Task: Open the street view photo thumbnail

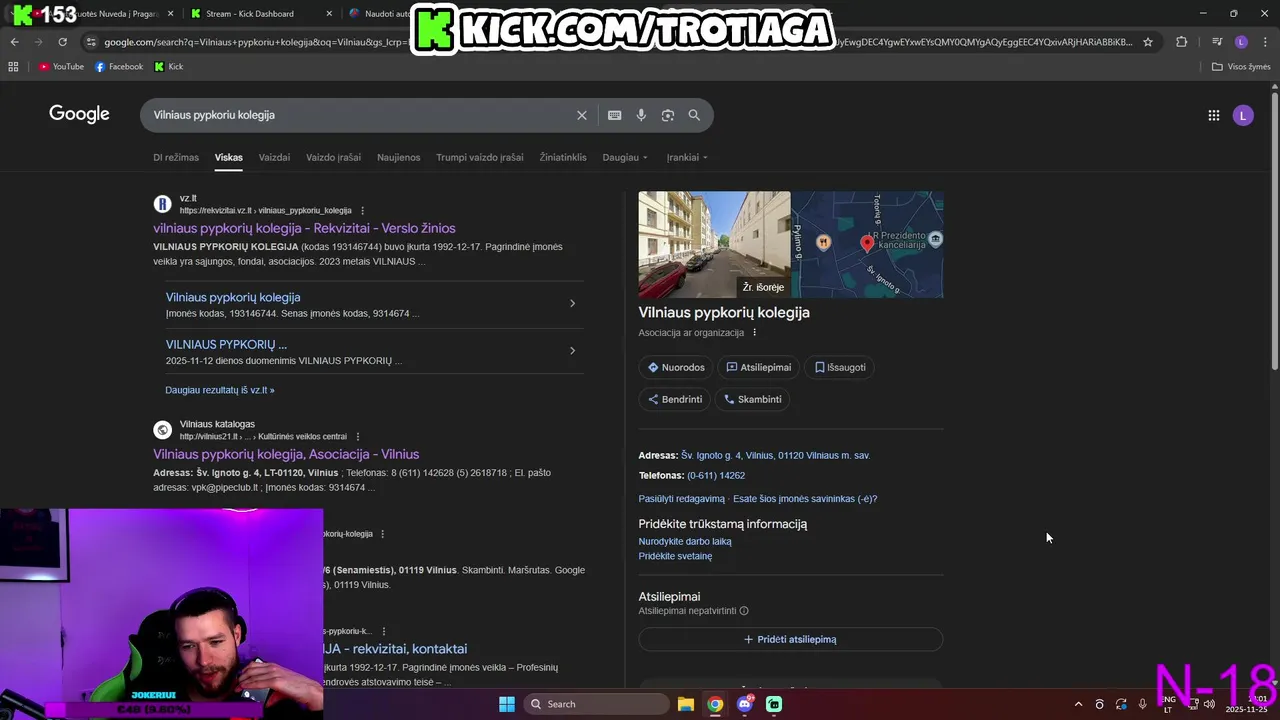Action: (714, 244)
